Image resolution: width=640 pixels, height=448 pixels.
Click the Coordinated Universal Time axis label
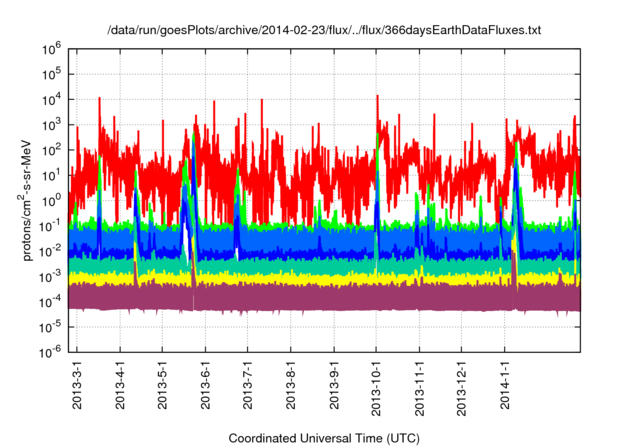323,438
